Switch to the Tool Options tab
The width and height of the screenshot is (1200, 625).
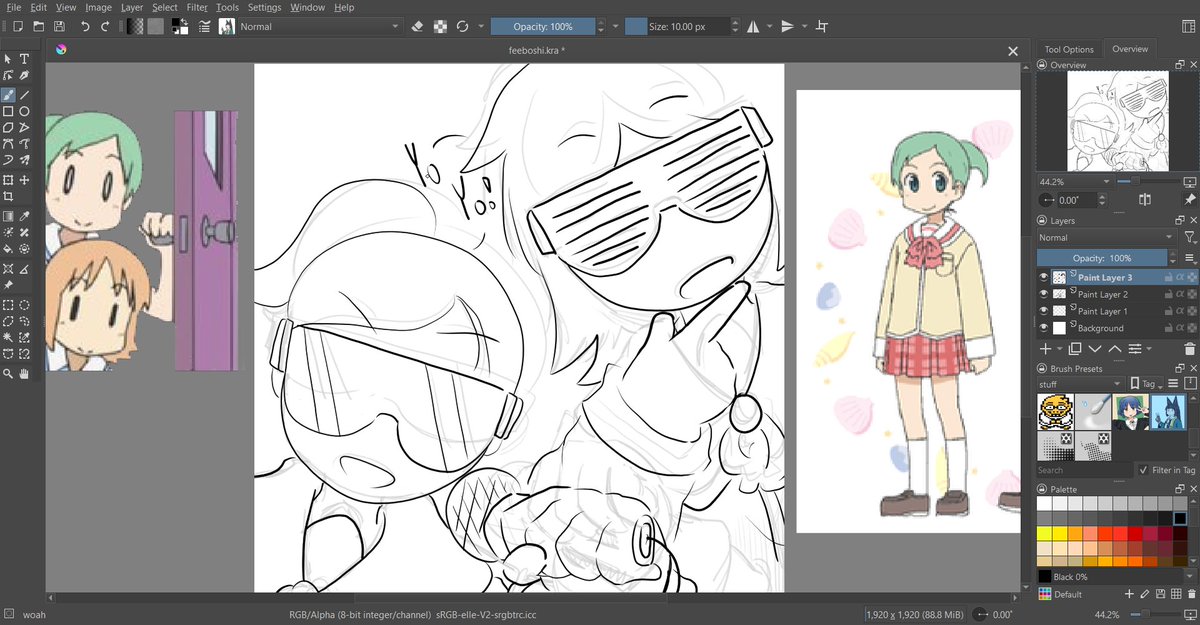[x=1069, y=49]
